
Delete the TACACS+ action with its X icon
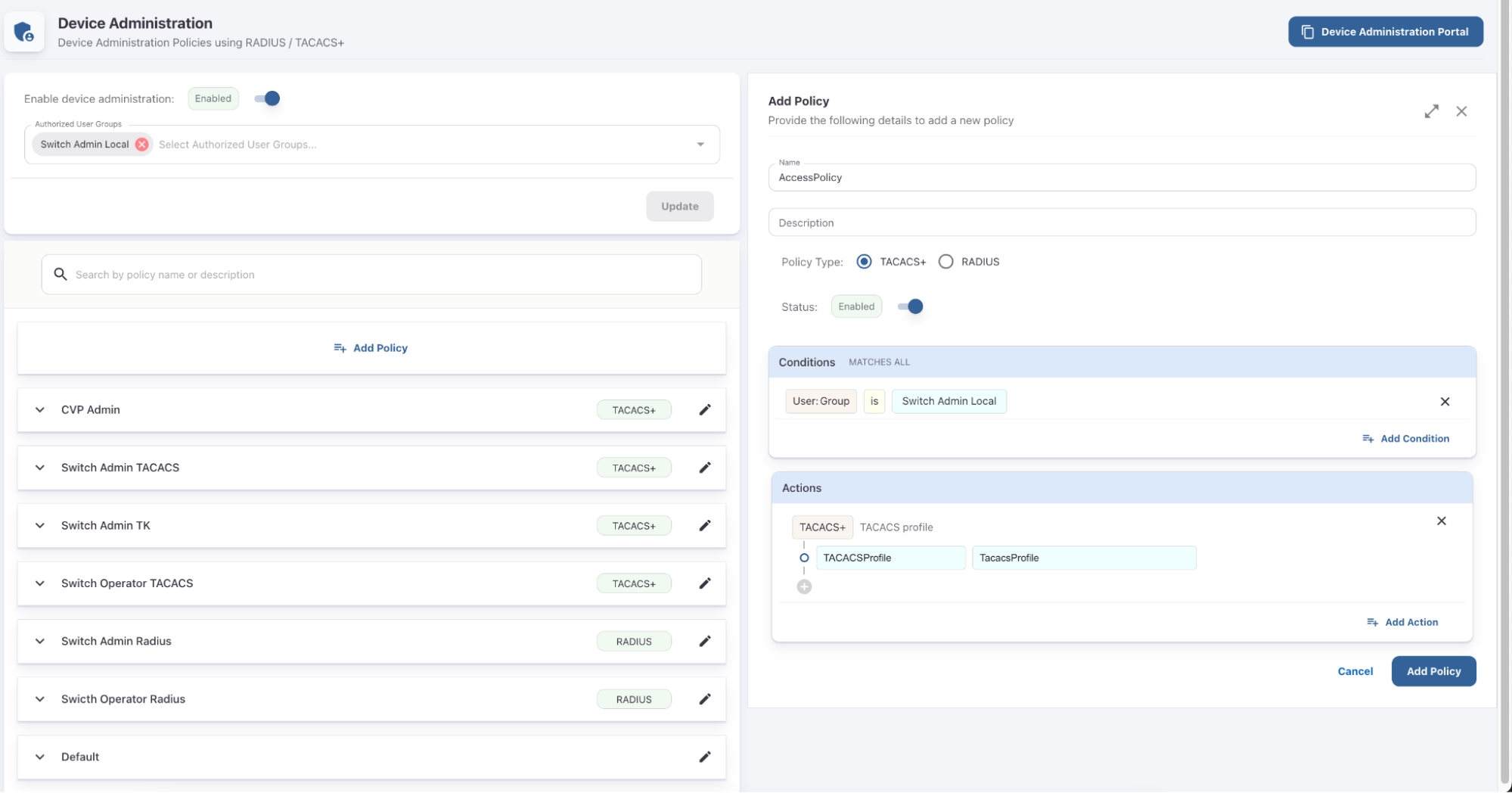pyautogui.click(x=1442, y=521)
